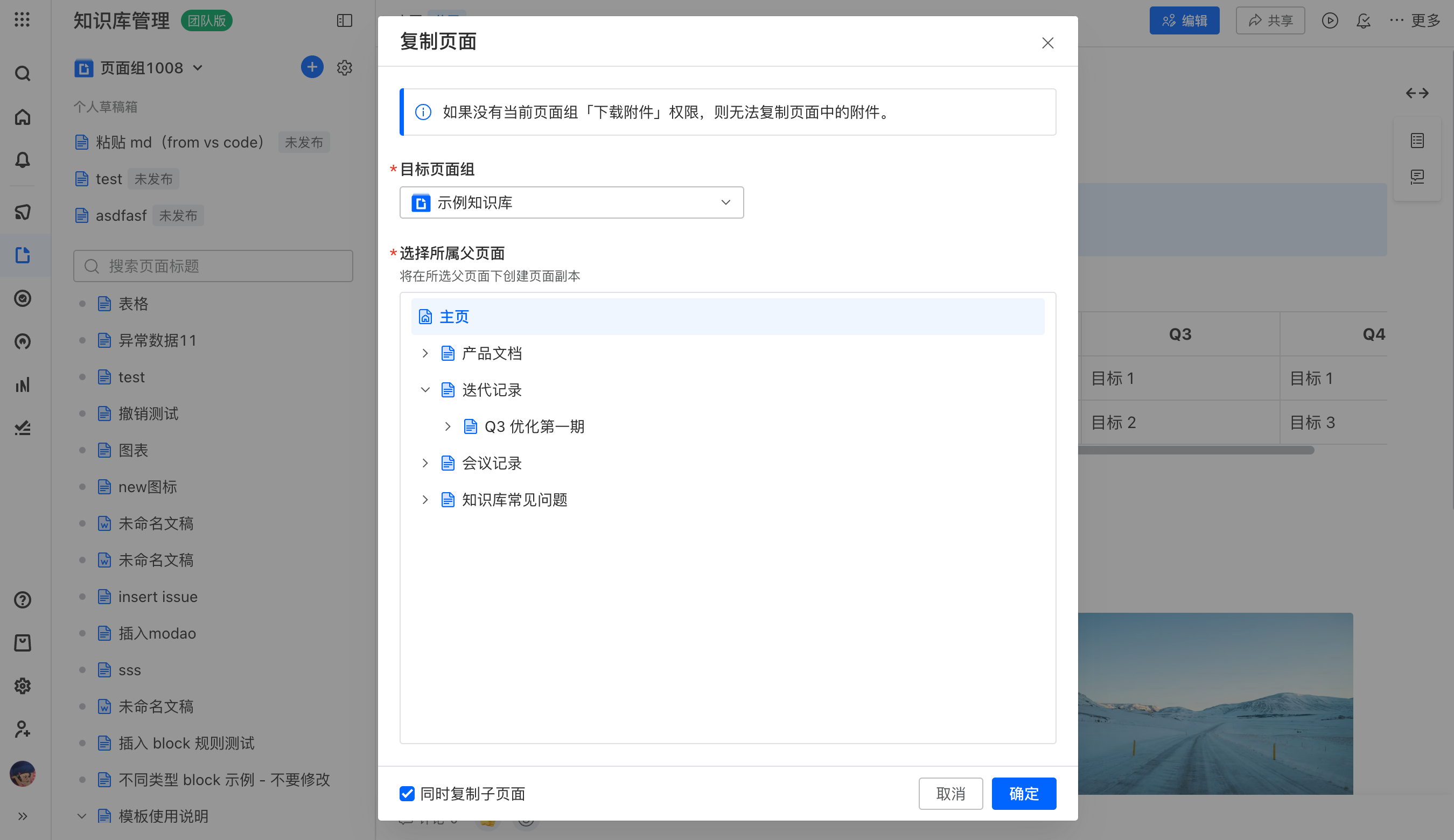Toggle 同时复制子页面 checkbox
Viewport: 1454px width, 840px height.
click(407, 794)
